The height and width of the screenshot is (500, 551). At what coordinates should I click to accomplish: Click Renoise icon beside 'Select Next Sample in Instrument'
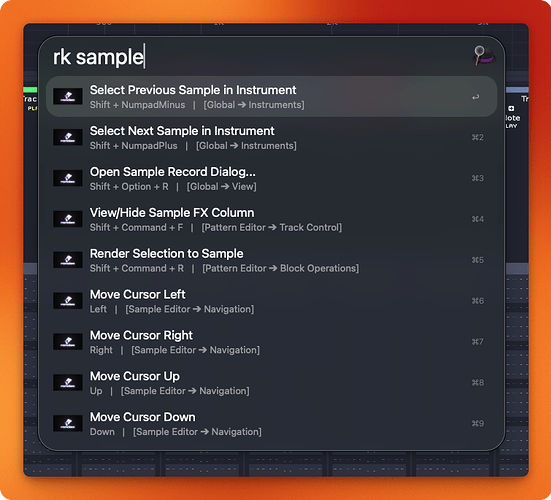(x=68, y=137)
